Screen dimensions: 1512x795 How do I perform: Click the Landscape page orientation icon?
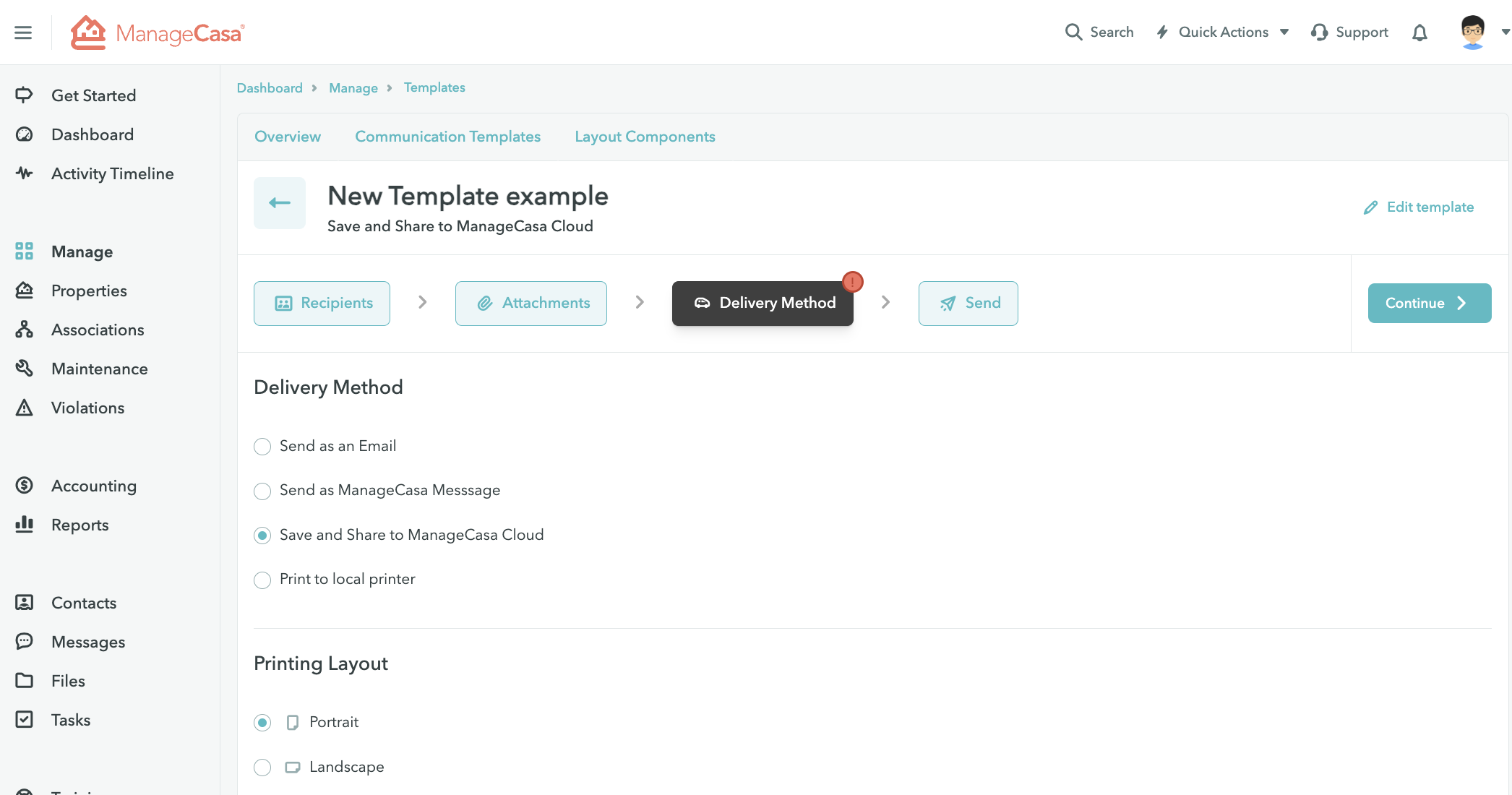pyautogui.click(x=292, y=768)
